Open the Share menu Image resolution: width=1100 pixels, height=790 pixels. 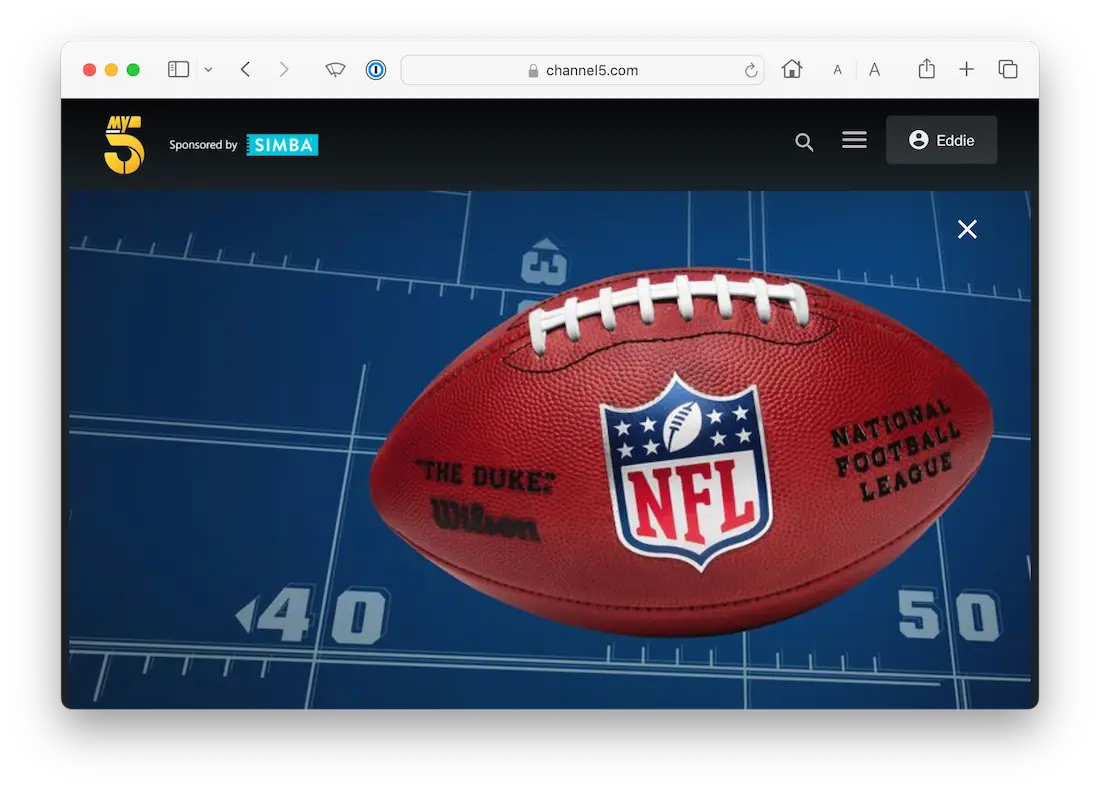tap(927, 68)
